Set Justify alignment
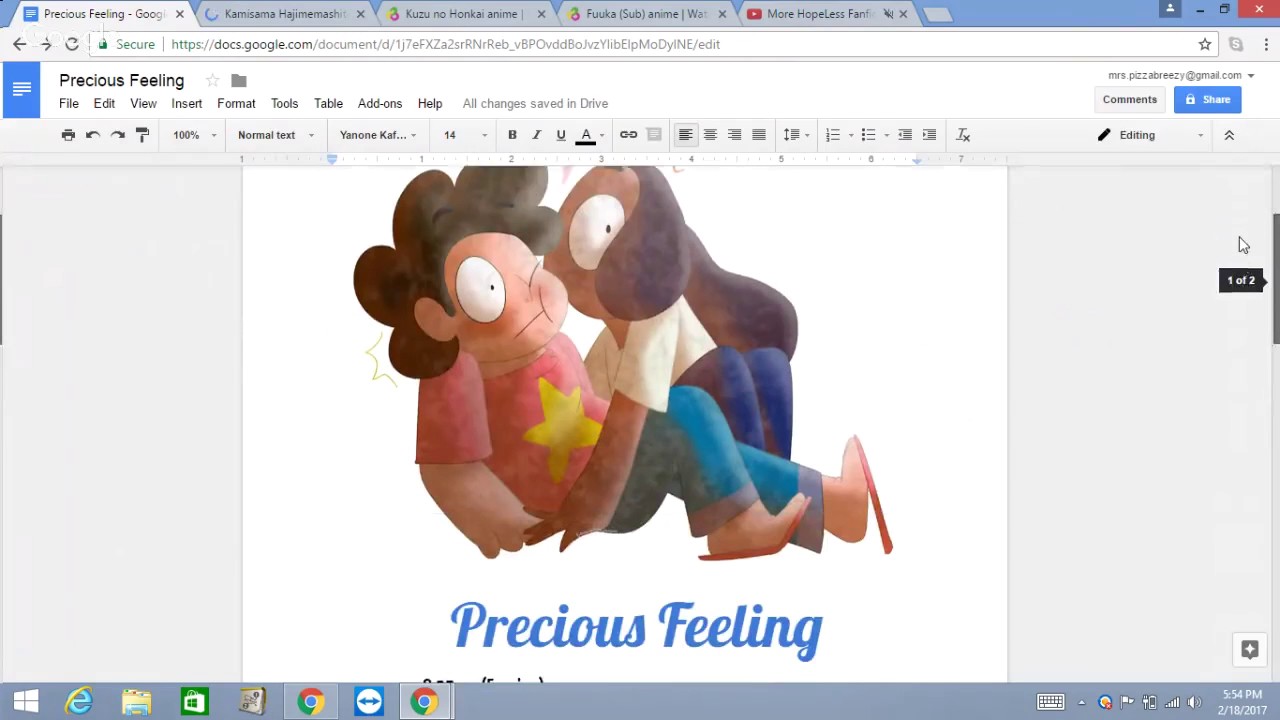The height and width of the screenshot is (720, 1280). click(x=759, y=135)
